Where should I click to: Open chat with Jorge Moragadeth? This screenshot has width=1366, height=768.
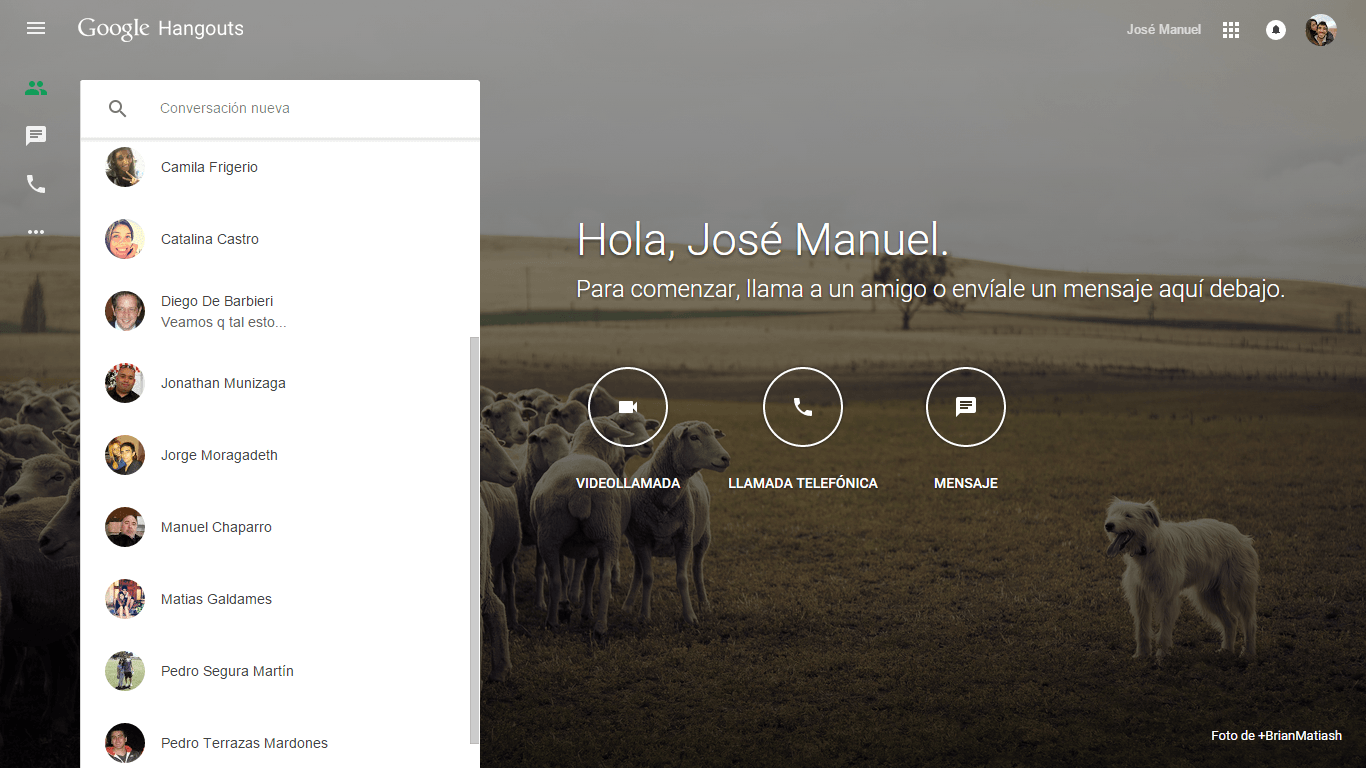coord(280,455)
